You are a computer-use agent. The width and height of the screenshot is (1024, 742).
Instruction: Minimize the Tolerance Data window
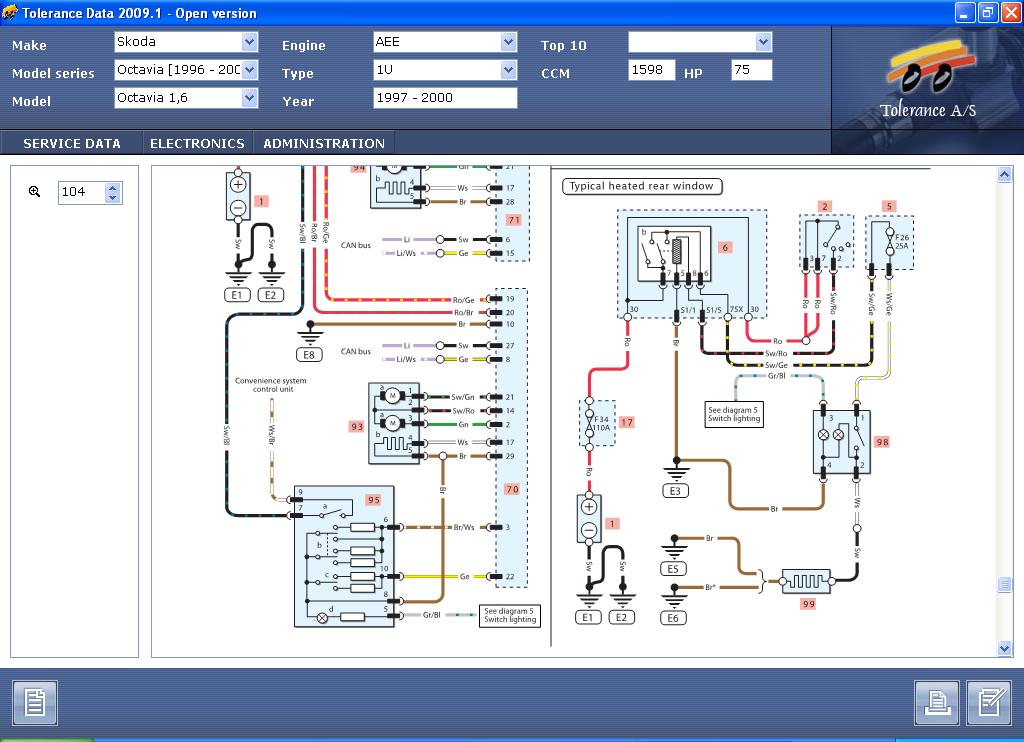coord(965,12)
